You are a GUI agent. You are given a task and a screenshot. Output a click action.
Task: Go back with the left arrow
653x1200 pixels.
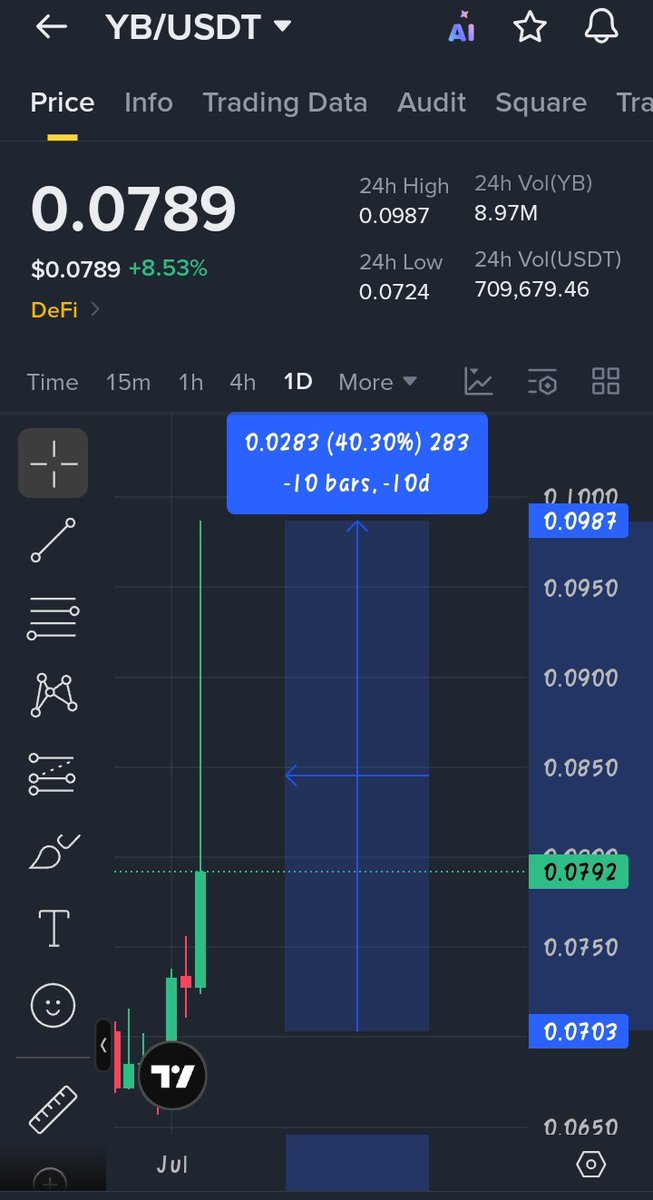pyautogui.click(x=51, y=27)
